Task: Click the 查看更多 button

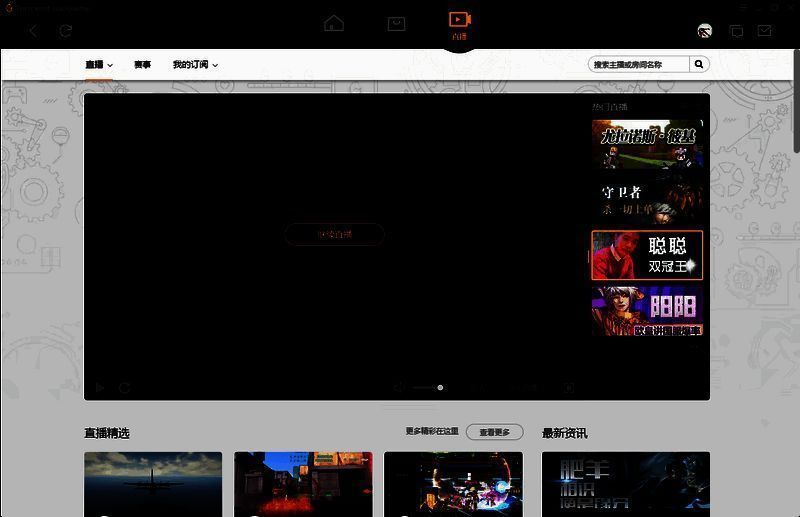Action: pyautogui.click(x=494, y=432)
